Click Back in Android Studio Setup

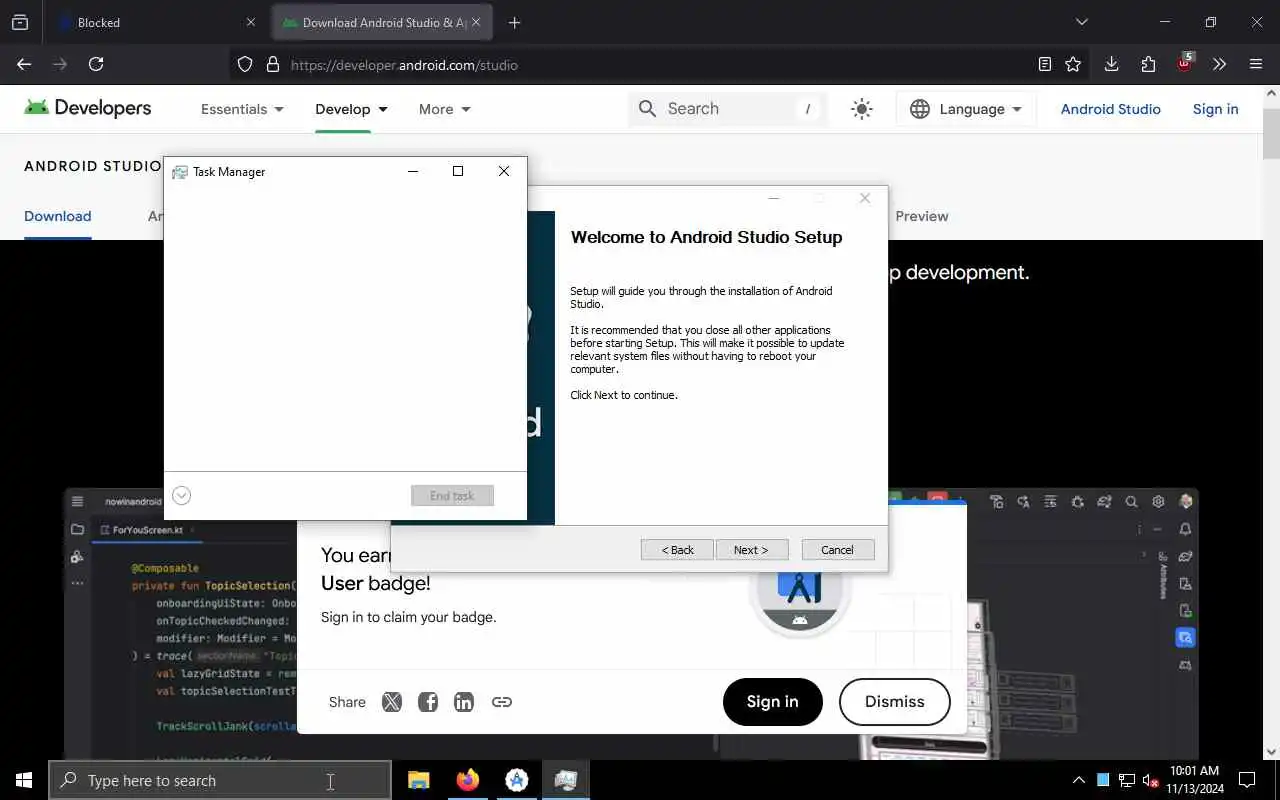coord(677,550)
